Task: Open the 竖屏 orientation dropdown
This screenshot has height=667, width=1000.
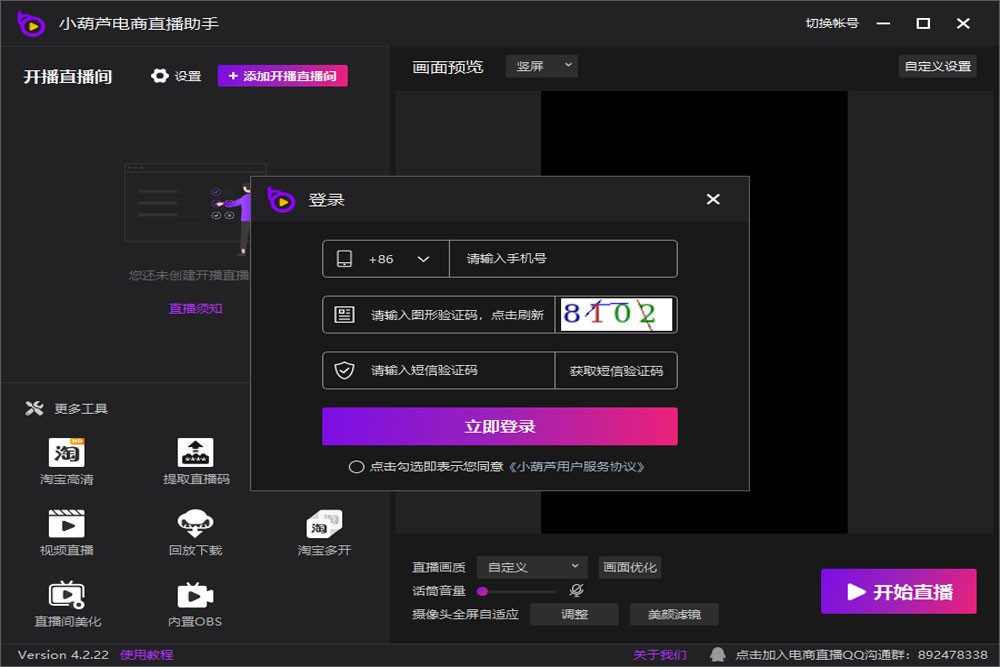Action: pos(541,66)
